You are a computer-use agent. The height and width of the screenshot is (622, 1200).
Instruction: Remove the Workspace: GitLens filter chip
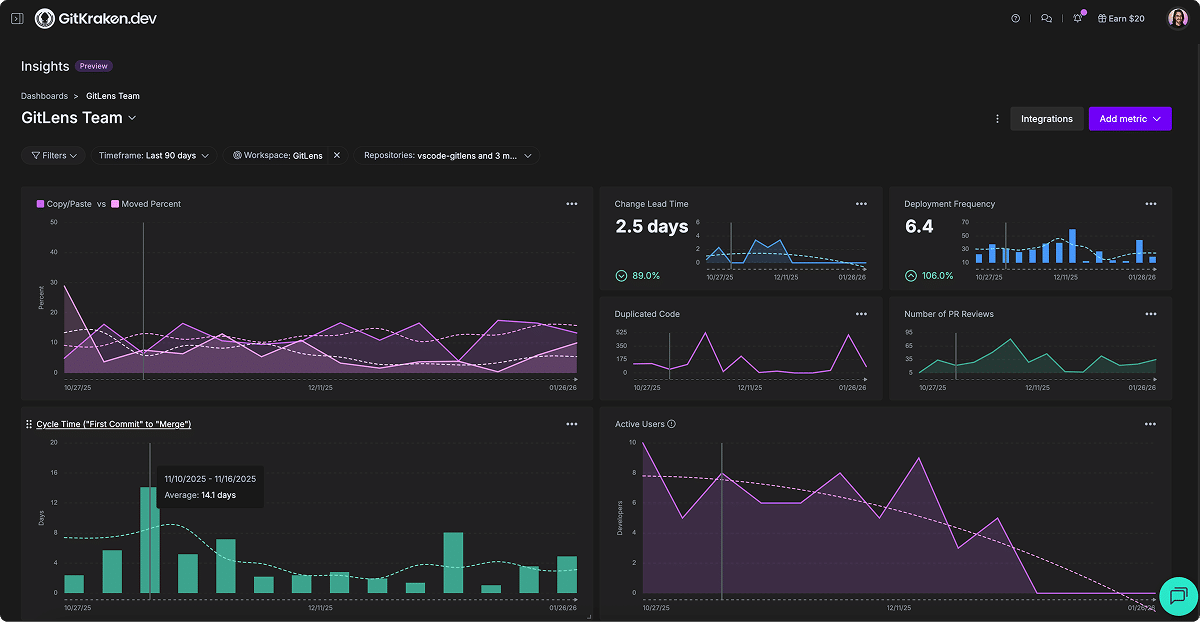336,155
